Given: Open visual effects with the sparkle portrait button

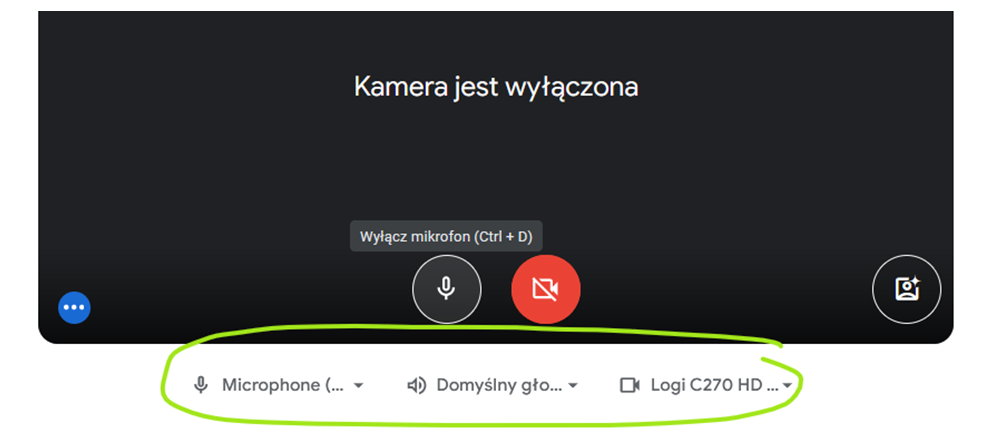Looking at the screenshot, I should pyautogui.click(x=907, y=289).
